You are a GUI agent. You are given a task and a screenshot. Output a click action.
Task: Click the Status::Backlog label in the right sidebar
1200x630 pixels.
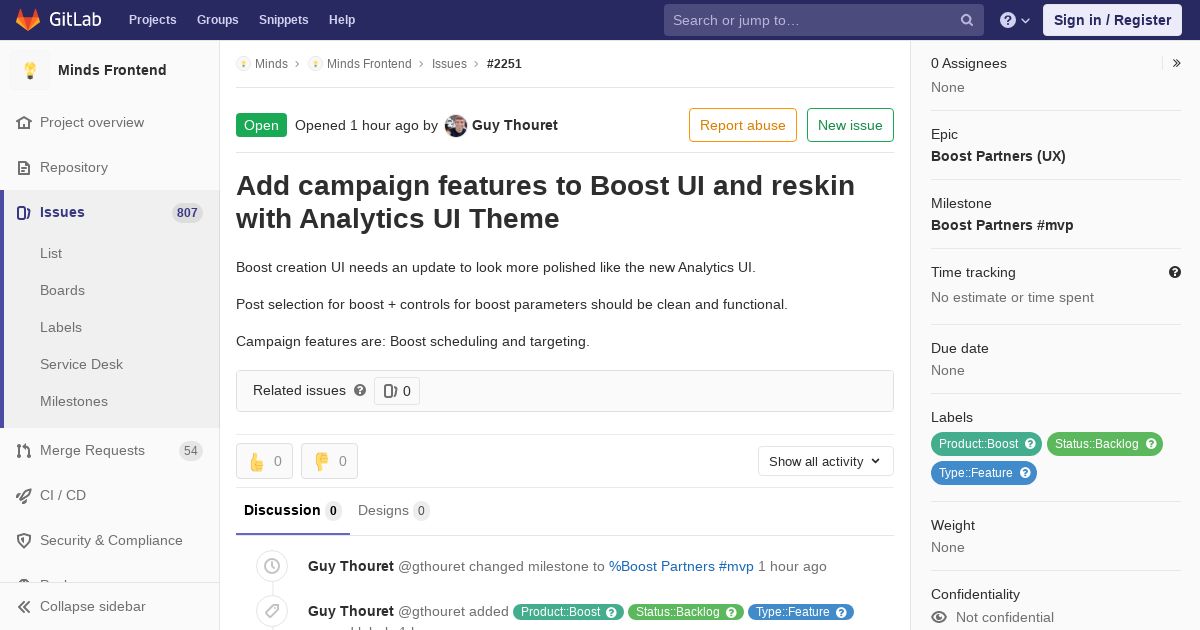1105,444
